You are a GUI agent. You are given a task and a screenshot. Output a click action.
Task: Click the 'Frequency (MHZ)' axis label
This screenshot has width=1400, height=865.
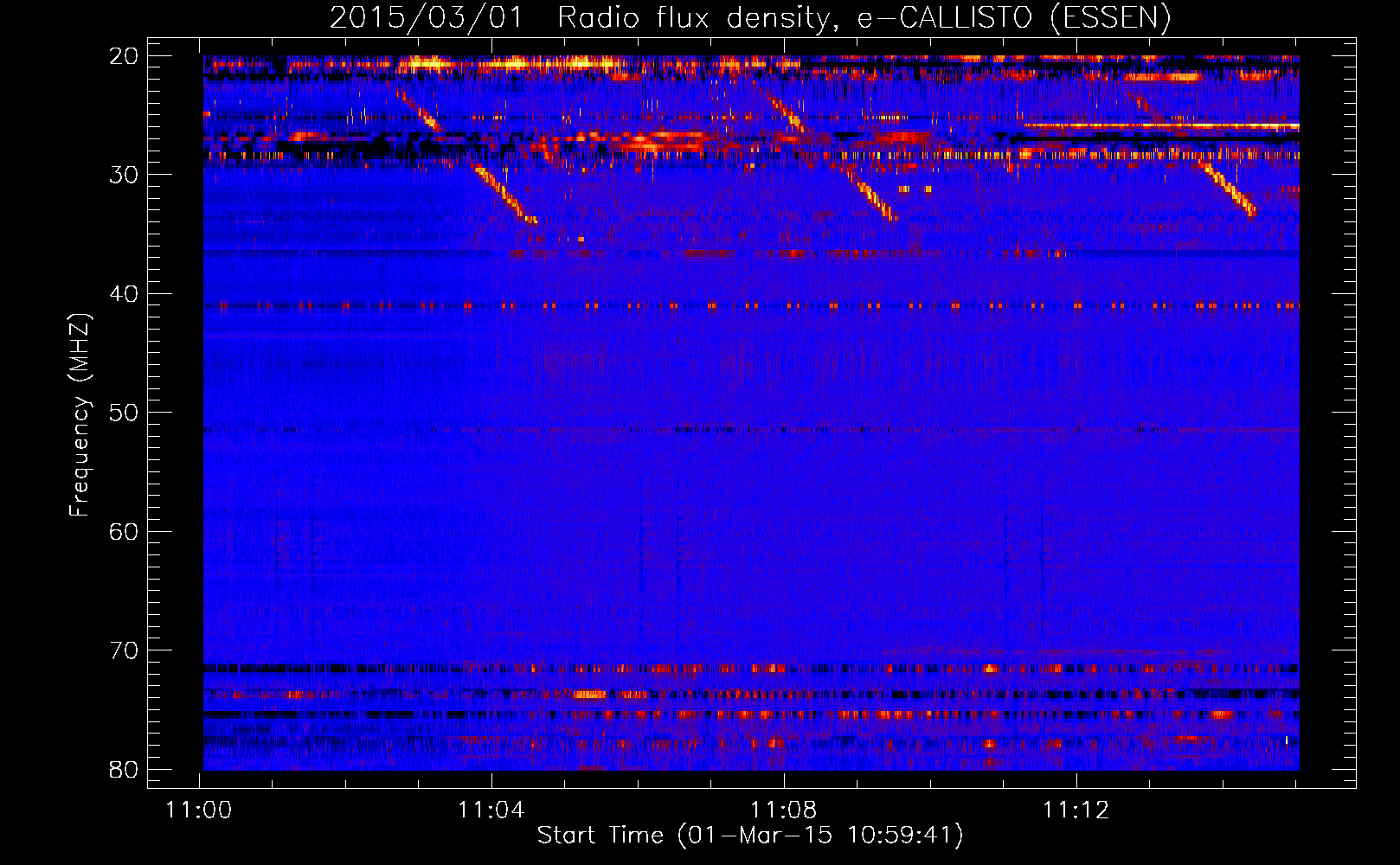tap(79, 415)
